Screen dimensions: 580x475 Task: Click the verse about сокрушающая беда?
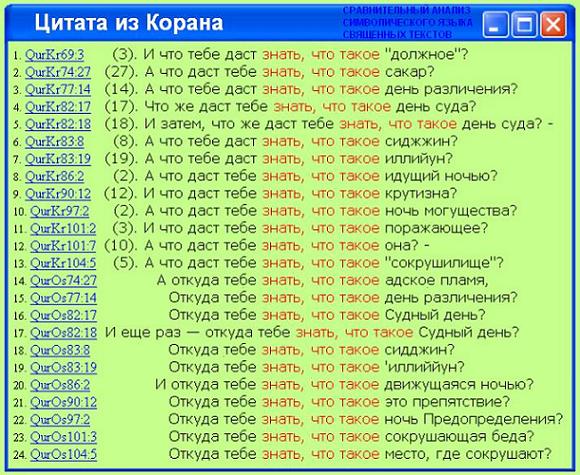point(351,437)
